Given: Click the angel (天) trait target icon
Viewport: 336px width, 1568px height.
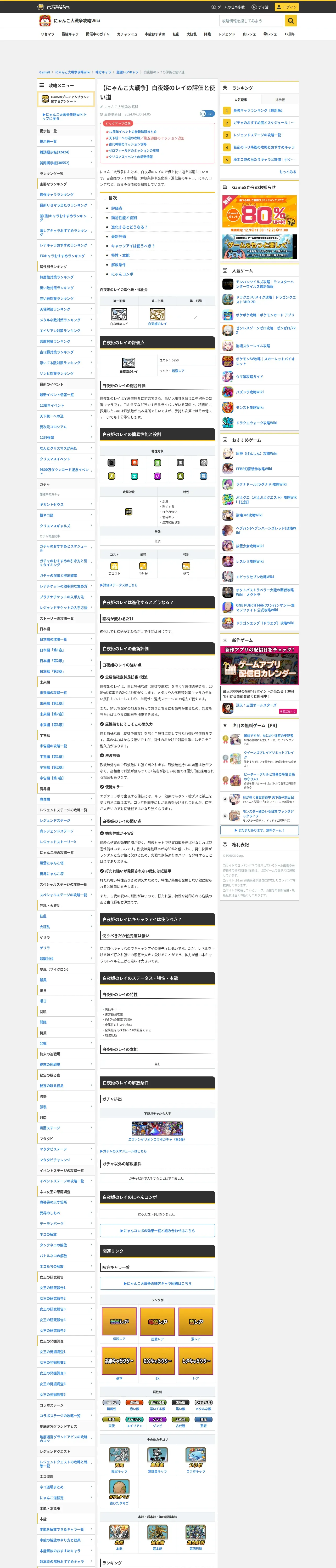Looking at the screenshot, I should tap(111, 476).
